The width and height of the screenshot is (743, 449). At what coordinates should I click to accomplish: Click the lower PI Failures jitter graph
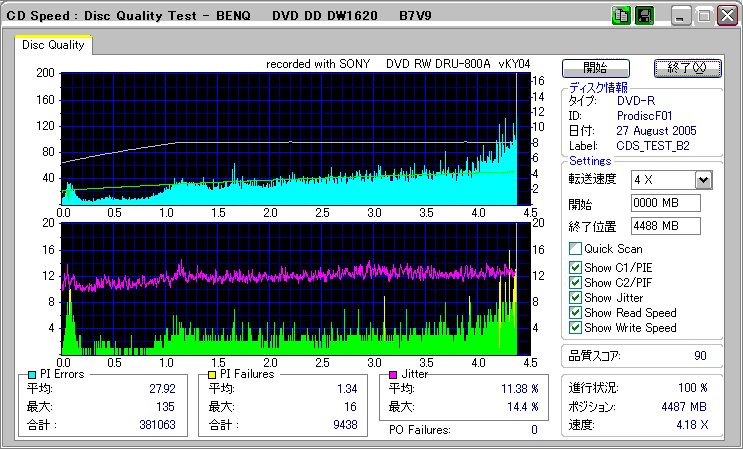point(296,289)
